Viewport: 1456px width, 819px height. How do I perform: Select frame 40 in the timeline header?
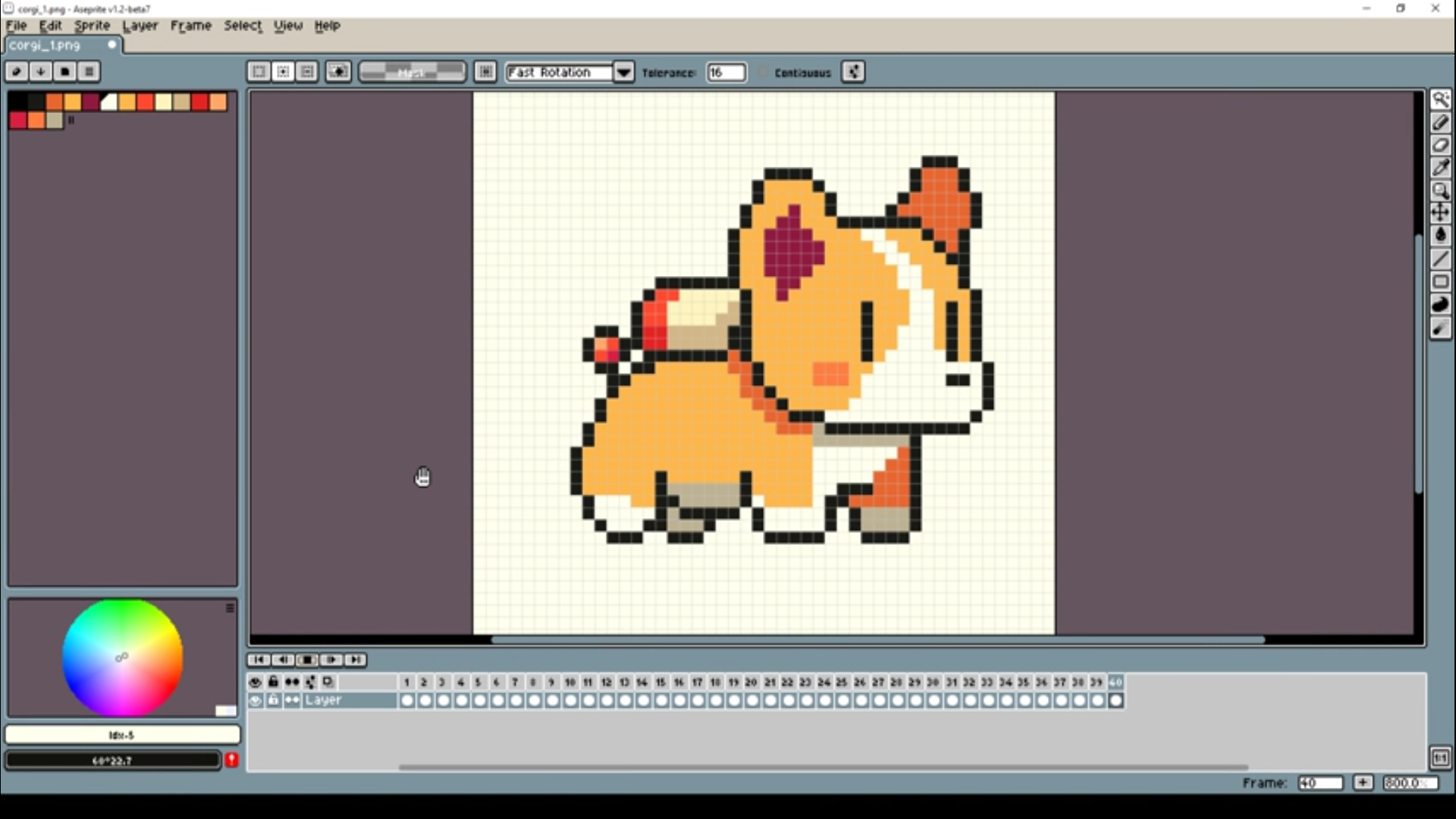1115,682
